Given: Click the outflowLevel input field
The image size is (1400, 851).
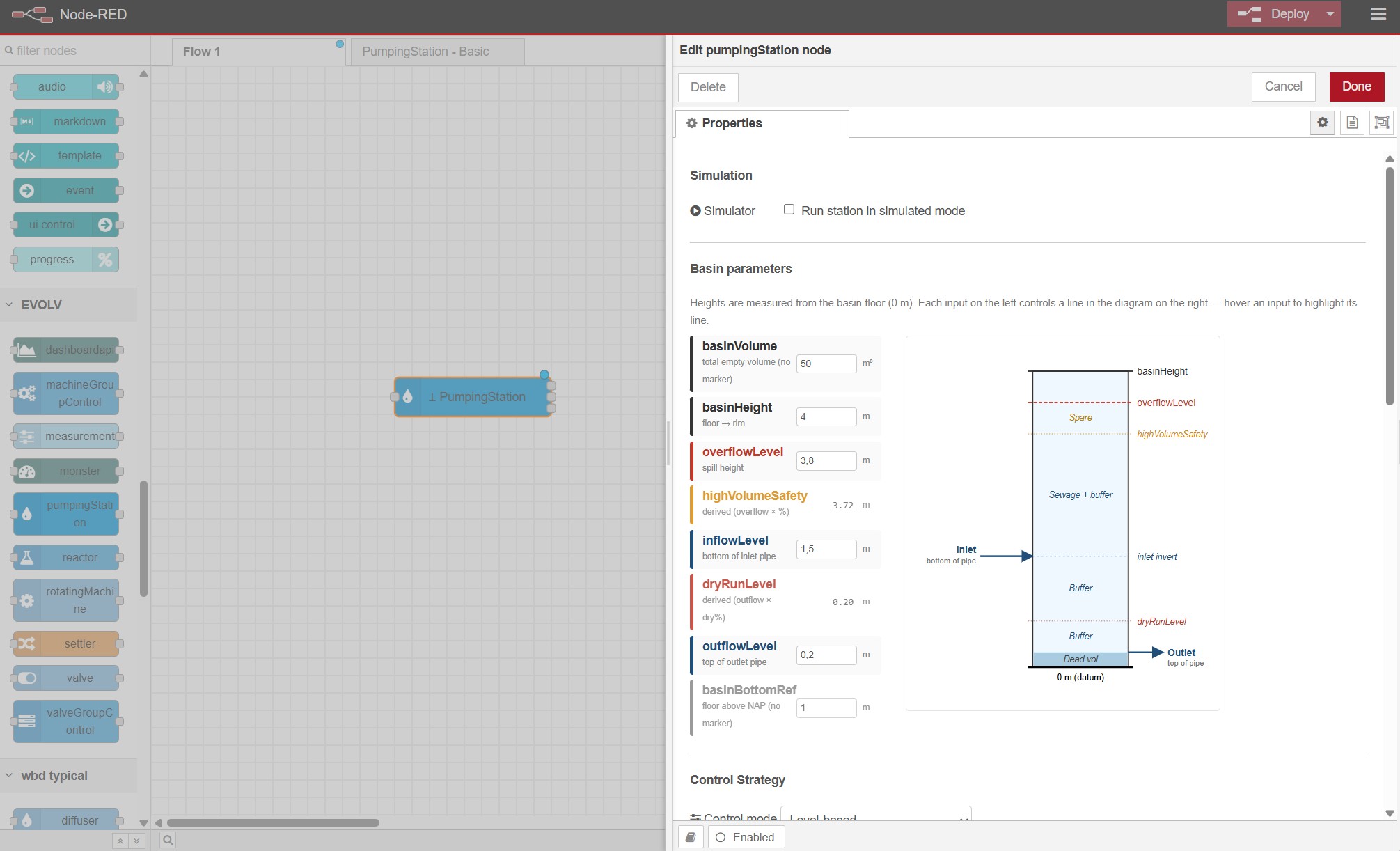Looking at the screenshot, I should [826, 655].
